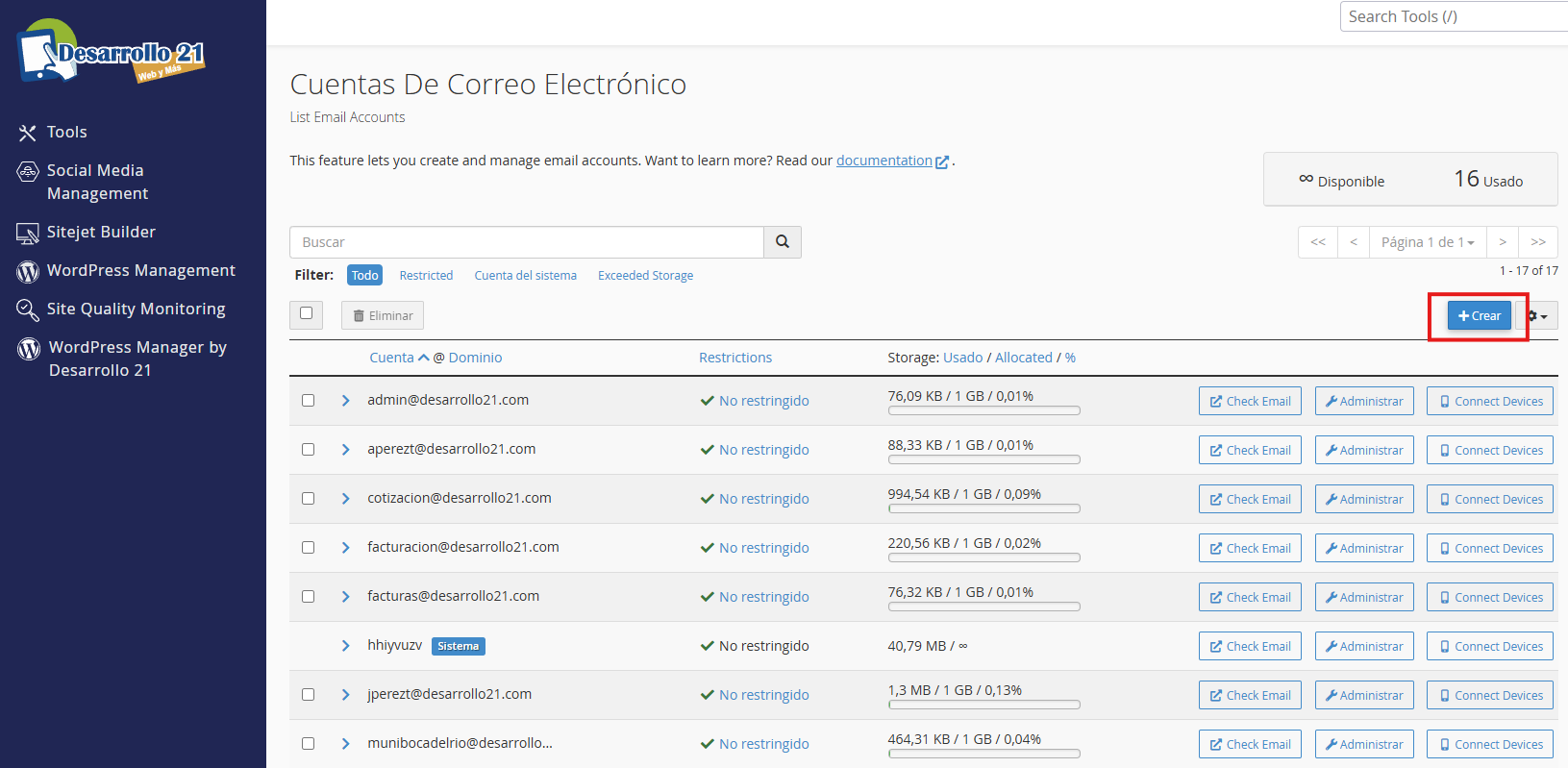Check the admin@desarrollo21.com checkbox
The width and height of the screenshot is (1568, 768).
[x=308, y=401]
